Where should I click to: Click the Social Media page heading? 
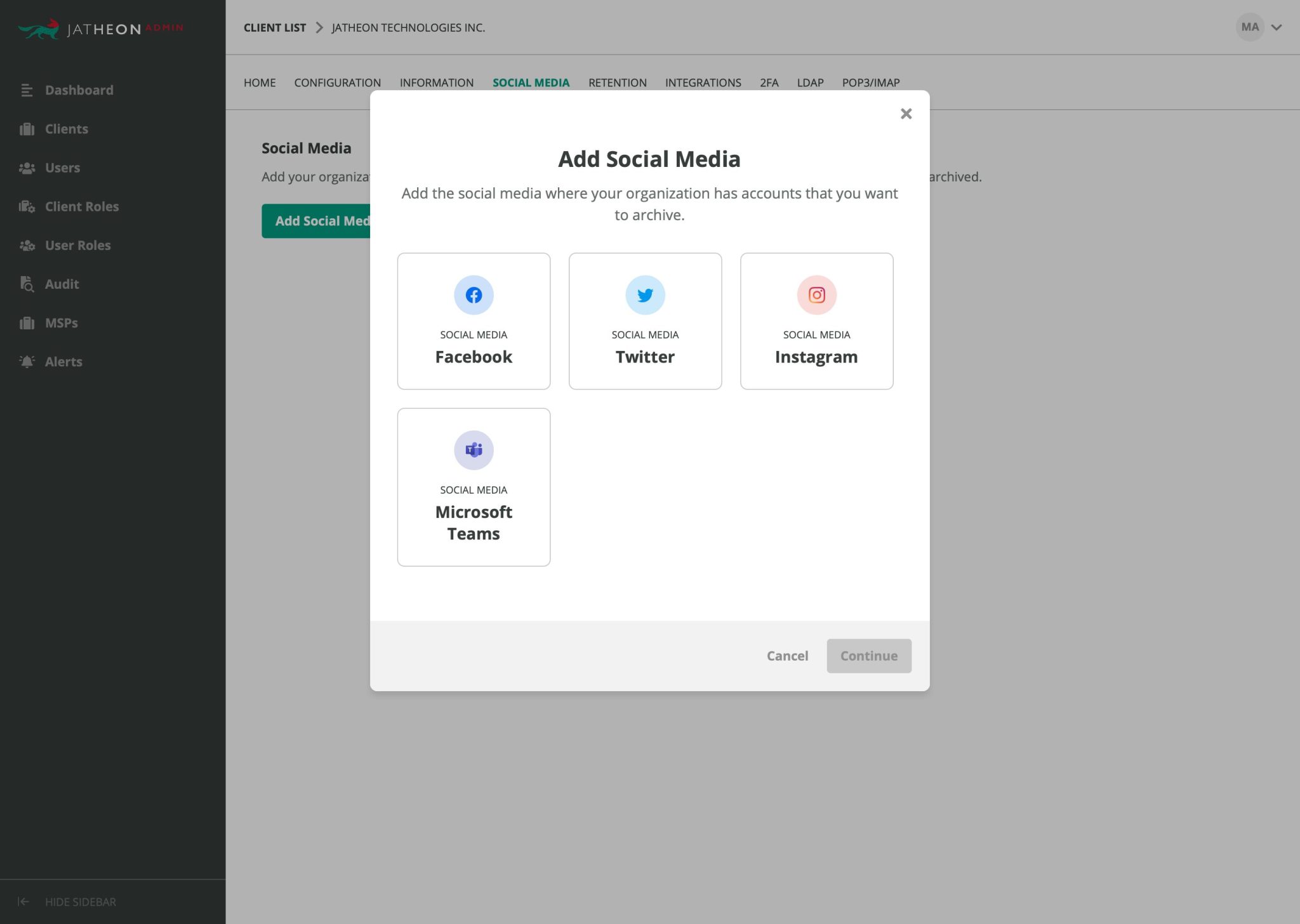coord(307,148)
